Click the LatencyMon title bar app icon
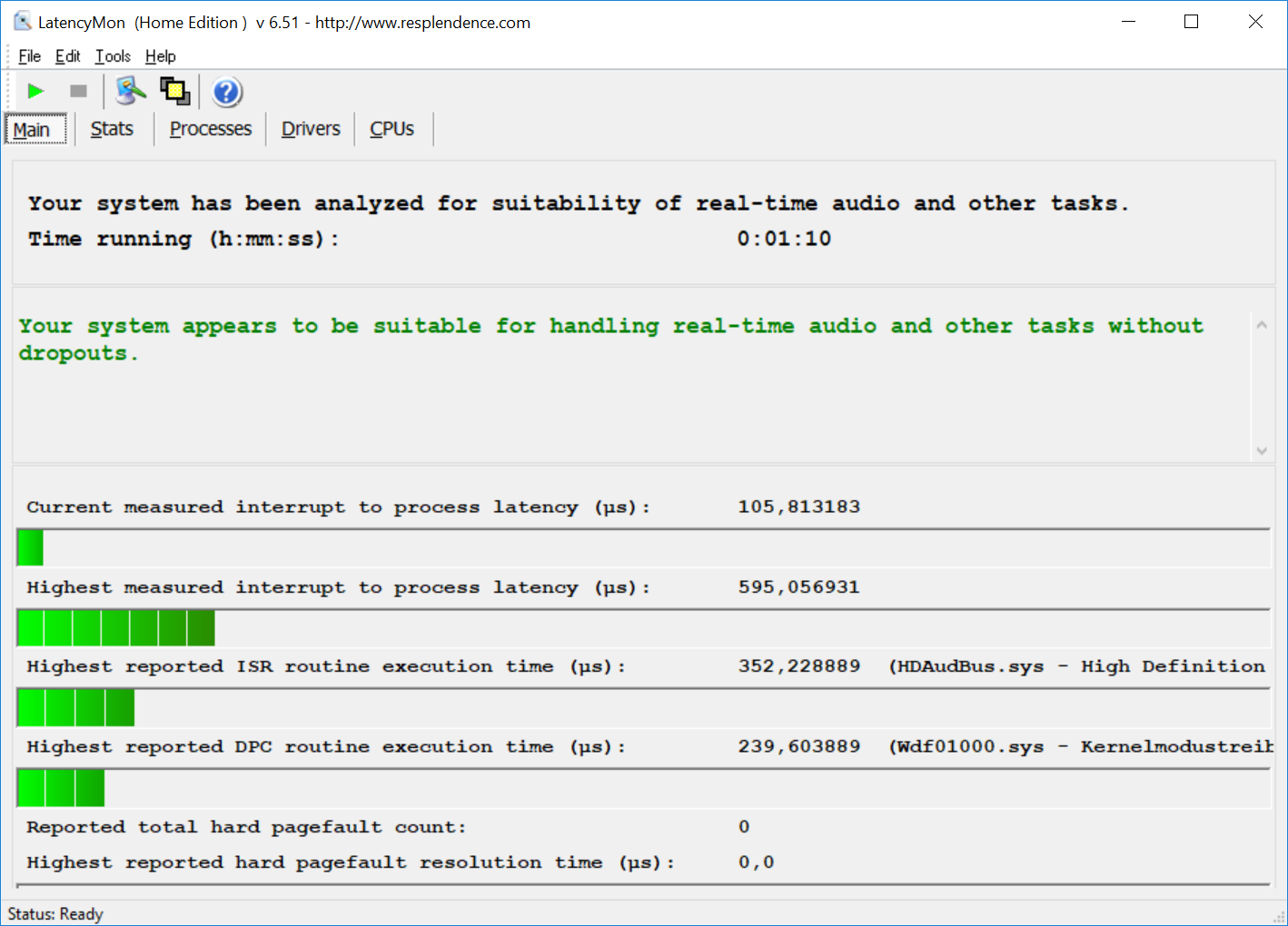 point(23,21)
